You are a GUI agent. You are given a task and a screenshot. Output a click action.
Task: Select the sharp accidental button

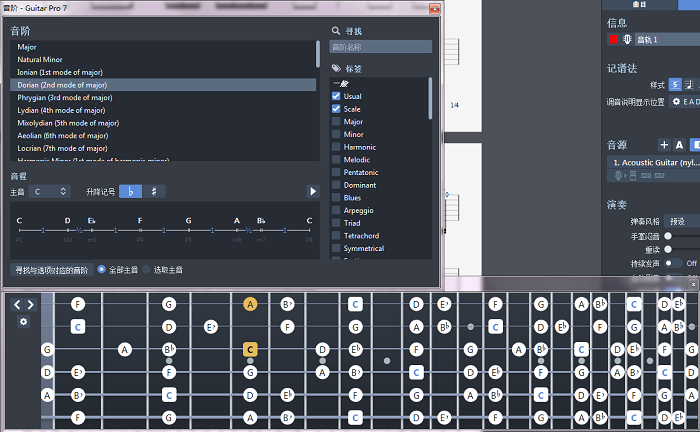click(155, 191)
